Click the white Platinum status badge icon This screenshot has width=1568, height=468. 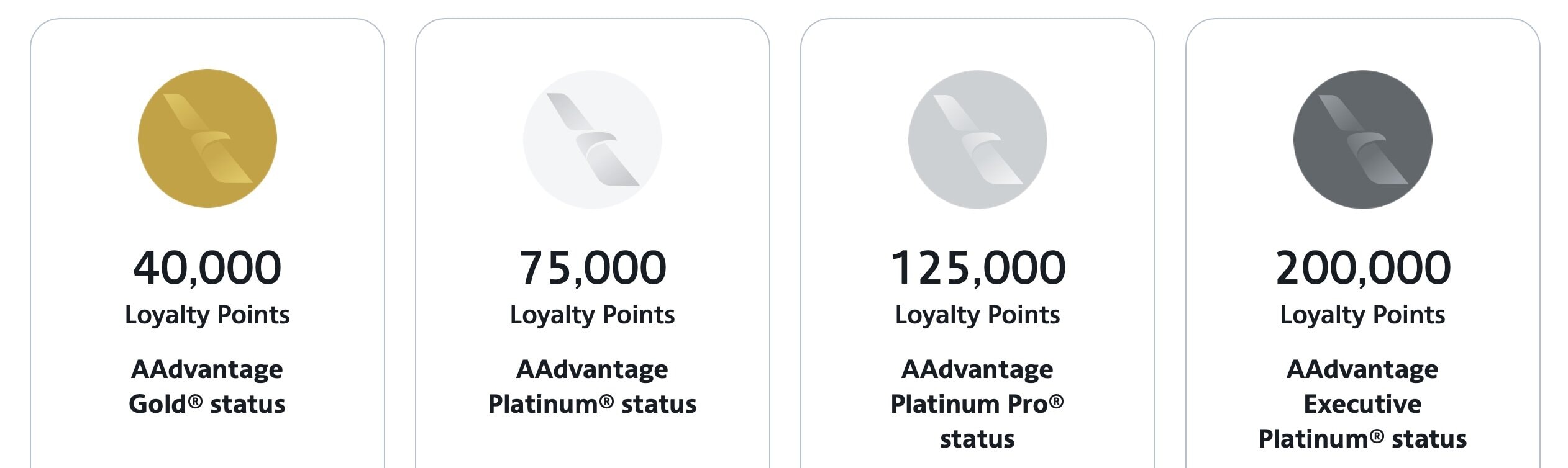click(x=592, y=139)
